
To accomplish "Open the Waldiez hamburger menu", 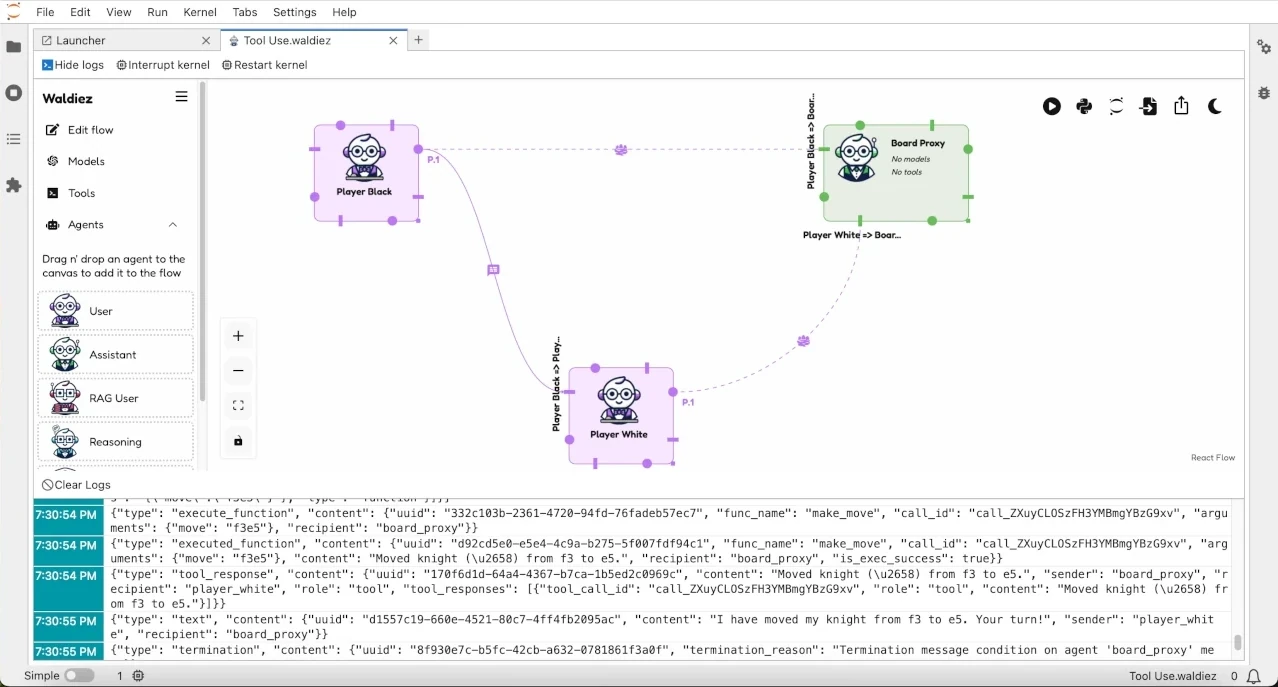I will coord(181,97).
